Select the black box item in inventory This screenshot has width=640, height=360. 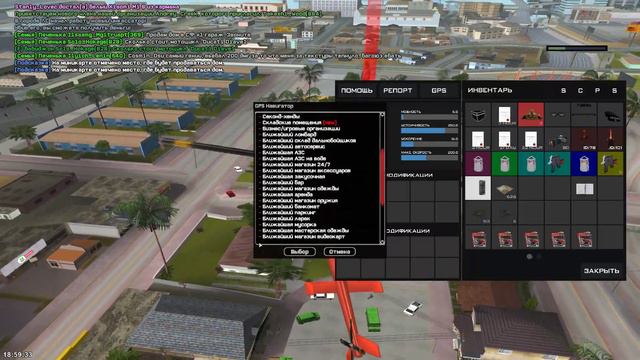click(x=478, y=115)
